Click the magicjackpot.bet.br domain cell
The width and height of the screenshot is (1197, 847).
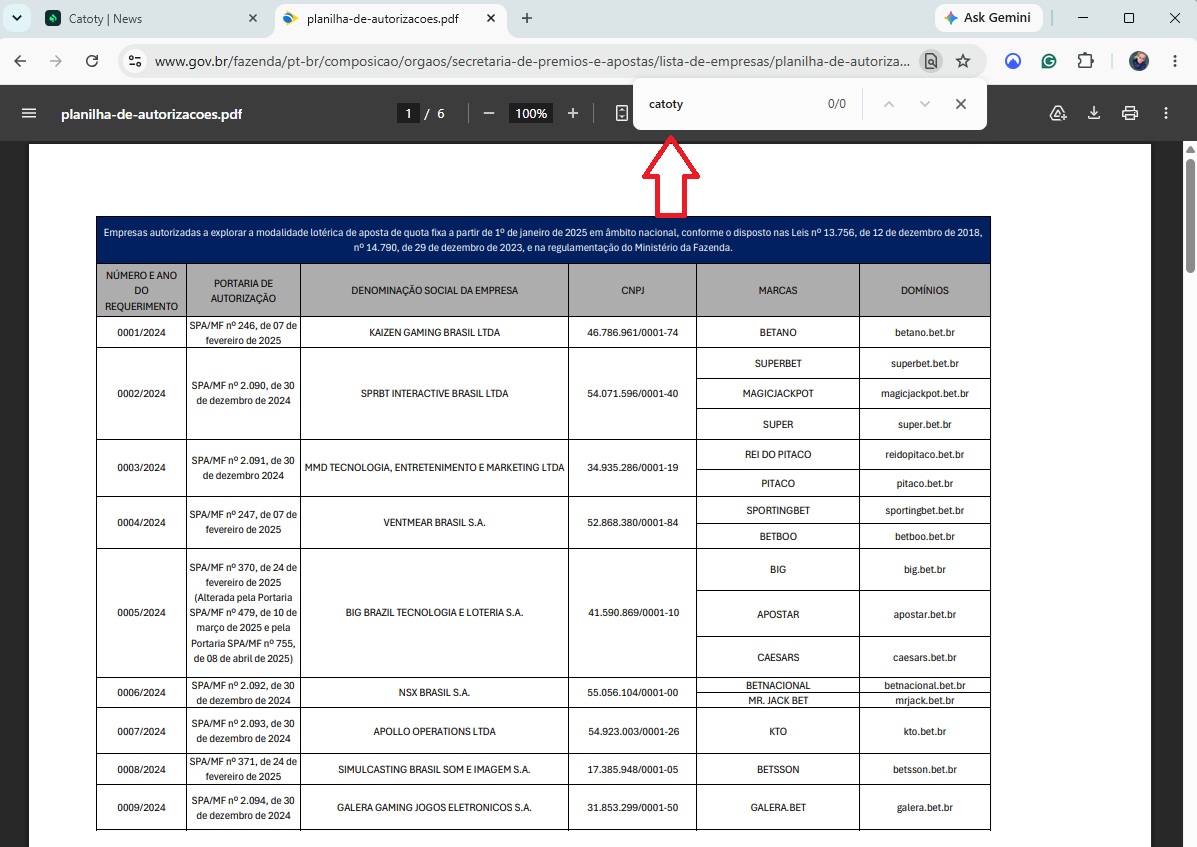(924, 394)
